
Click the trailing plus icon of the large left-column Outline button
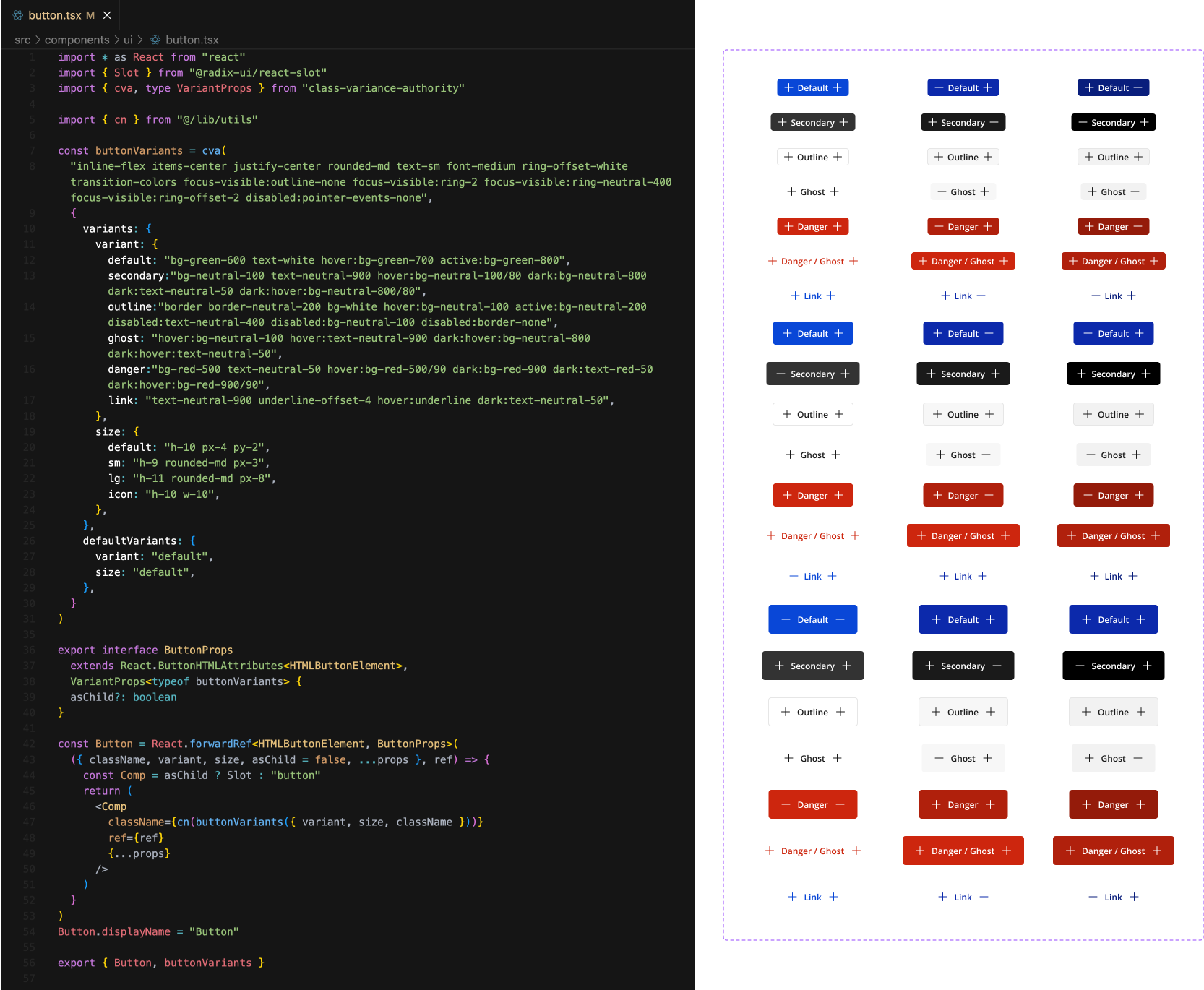pyautogui.click(x=840, y=712)
